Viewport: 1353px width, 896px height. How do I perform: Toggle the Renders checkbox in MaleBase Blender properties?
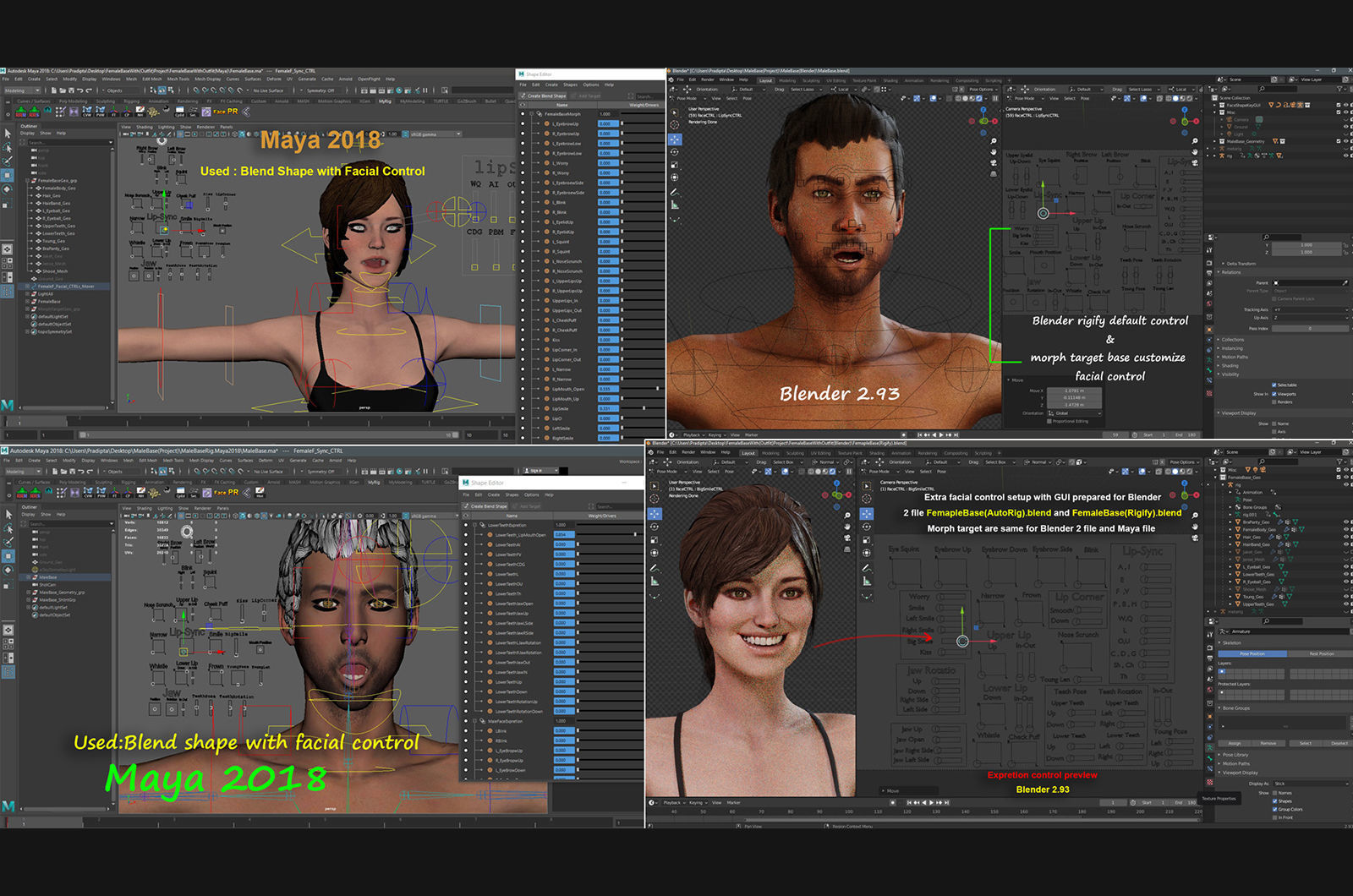1274,402
